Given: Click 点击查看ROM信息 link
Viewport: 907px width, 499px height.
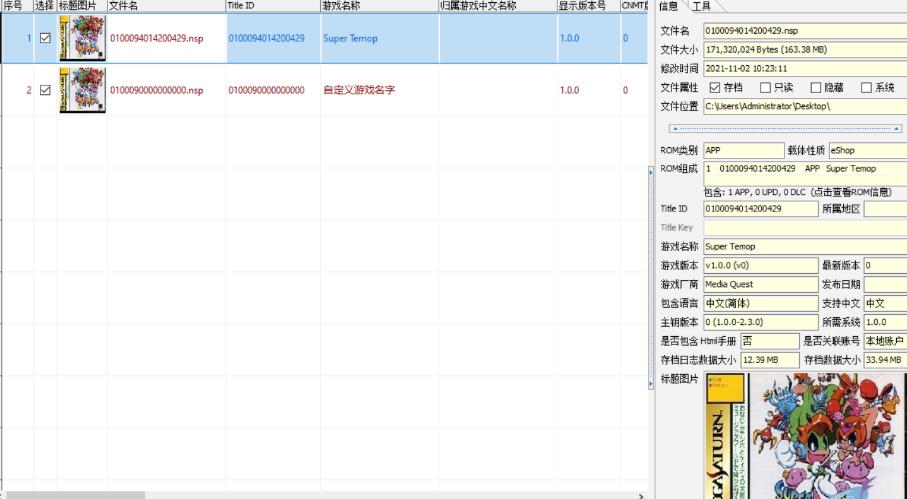Looking at the screenshot, I should (x=851, y=192).
